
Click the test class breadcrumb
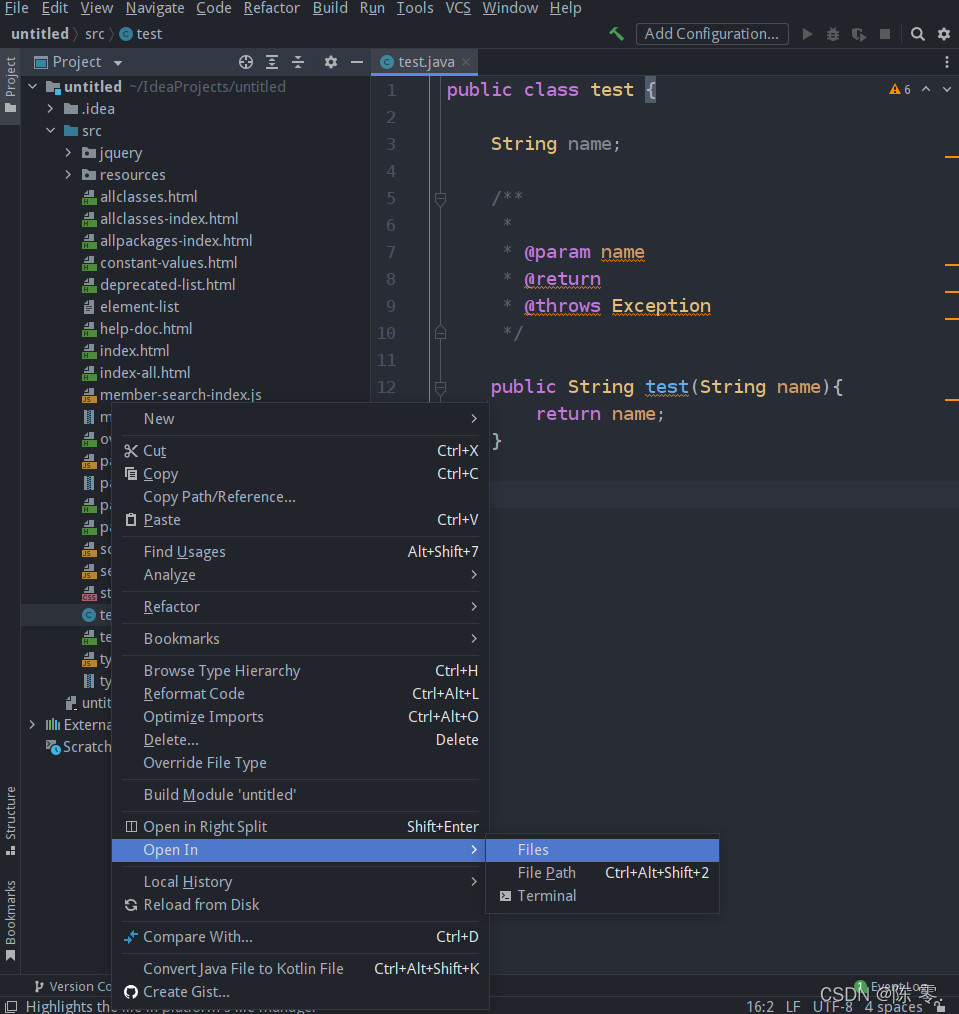point(141,34)
